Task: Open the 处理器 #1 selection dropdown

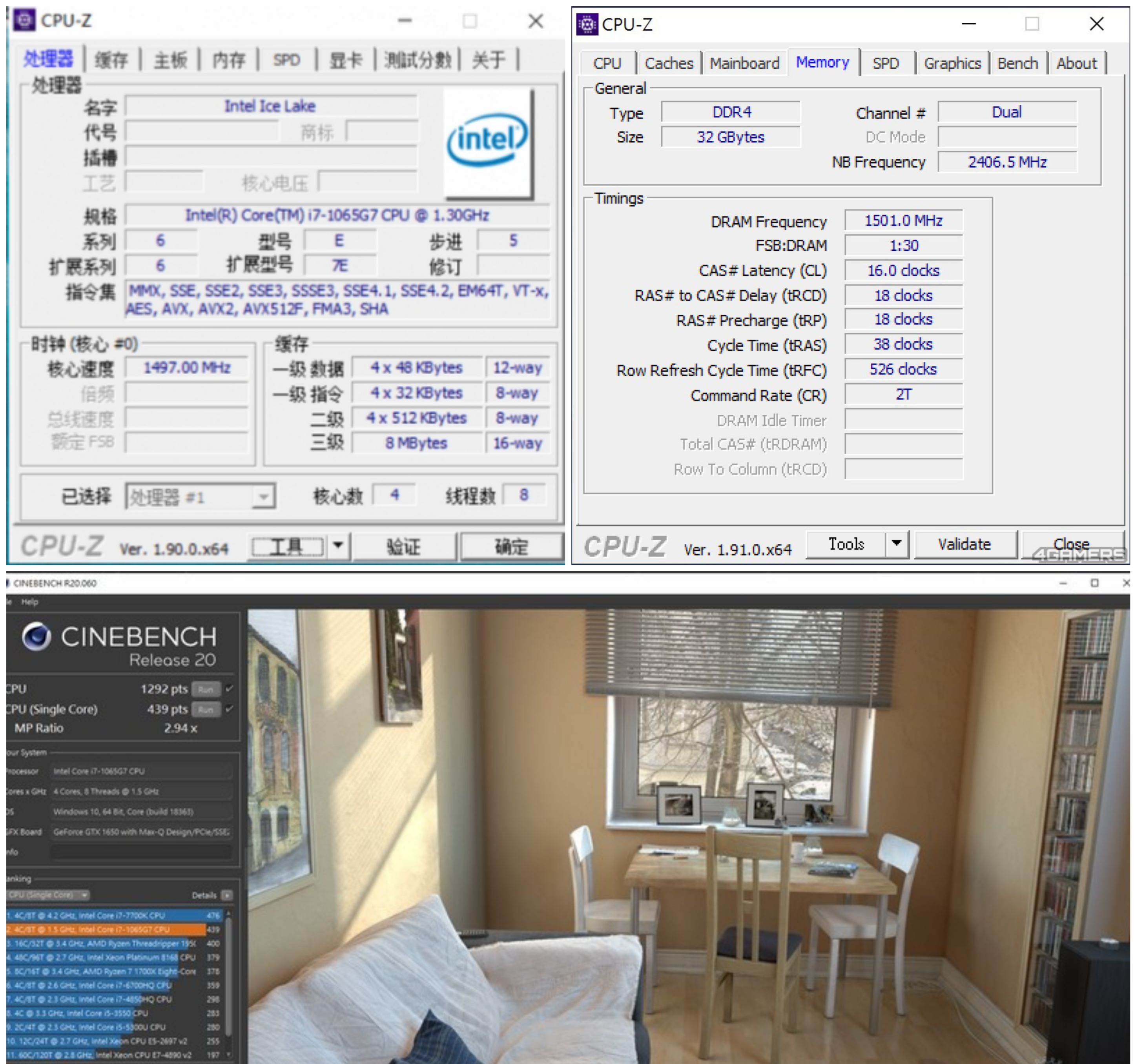Action: pos(200,497)
